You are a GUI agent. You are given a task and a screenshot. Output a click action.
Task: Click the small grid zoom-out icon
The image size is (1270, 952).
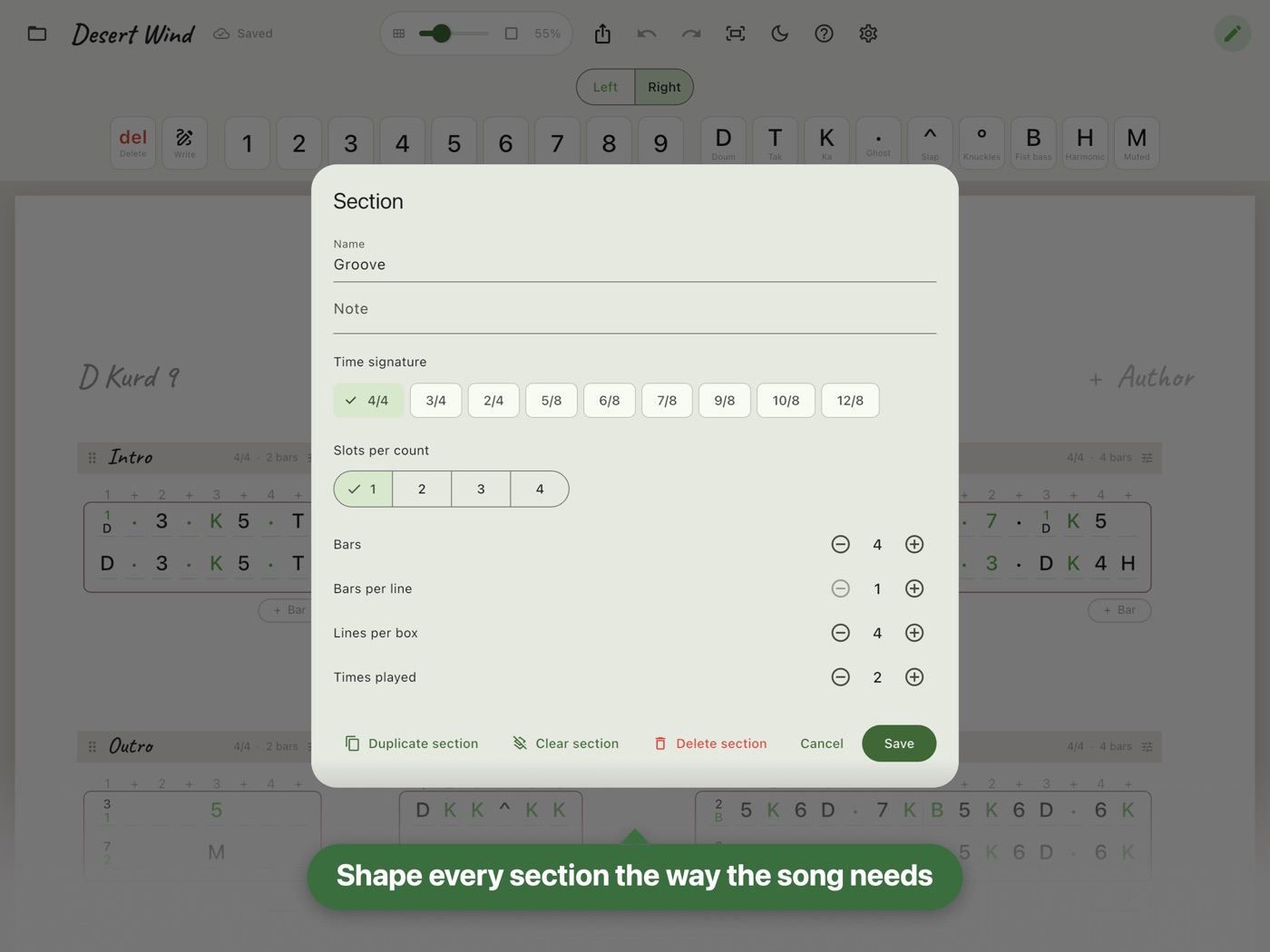[399, 34]
